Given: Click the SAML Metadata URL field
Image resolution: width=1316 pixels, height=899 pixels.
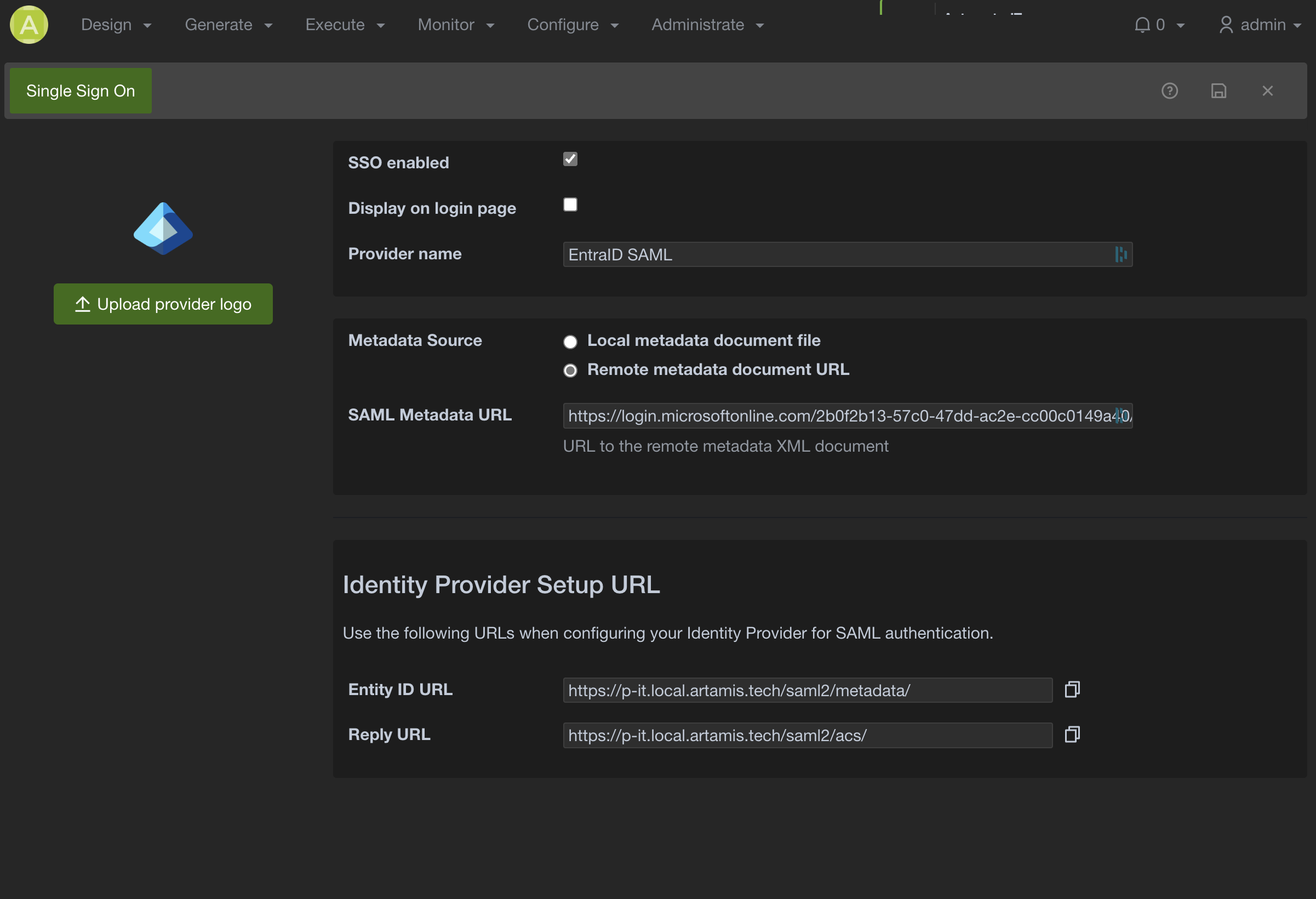Looking at the screenshot, I should coord(848,416).
